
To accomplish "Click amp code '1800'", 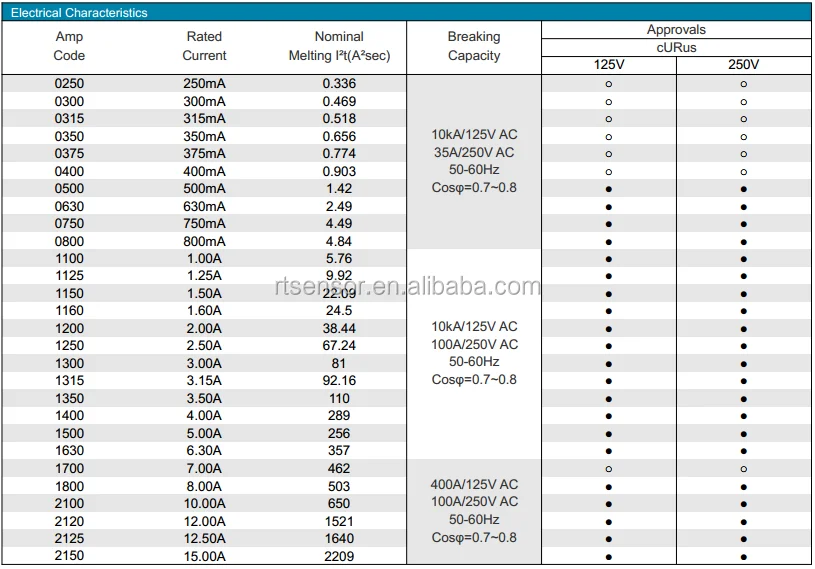I will (x=69, y=487).
